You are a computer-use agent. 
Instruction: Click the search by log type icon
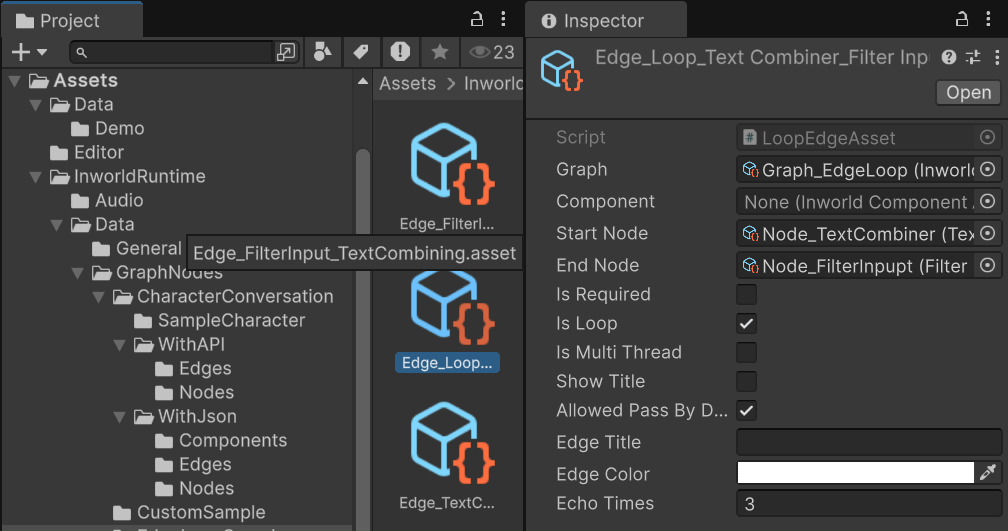pos(400,52)
